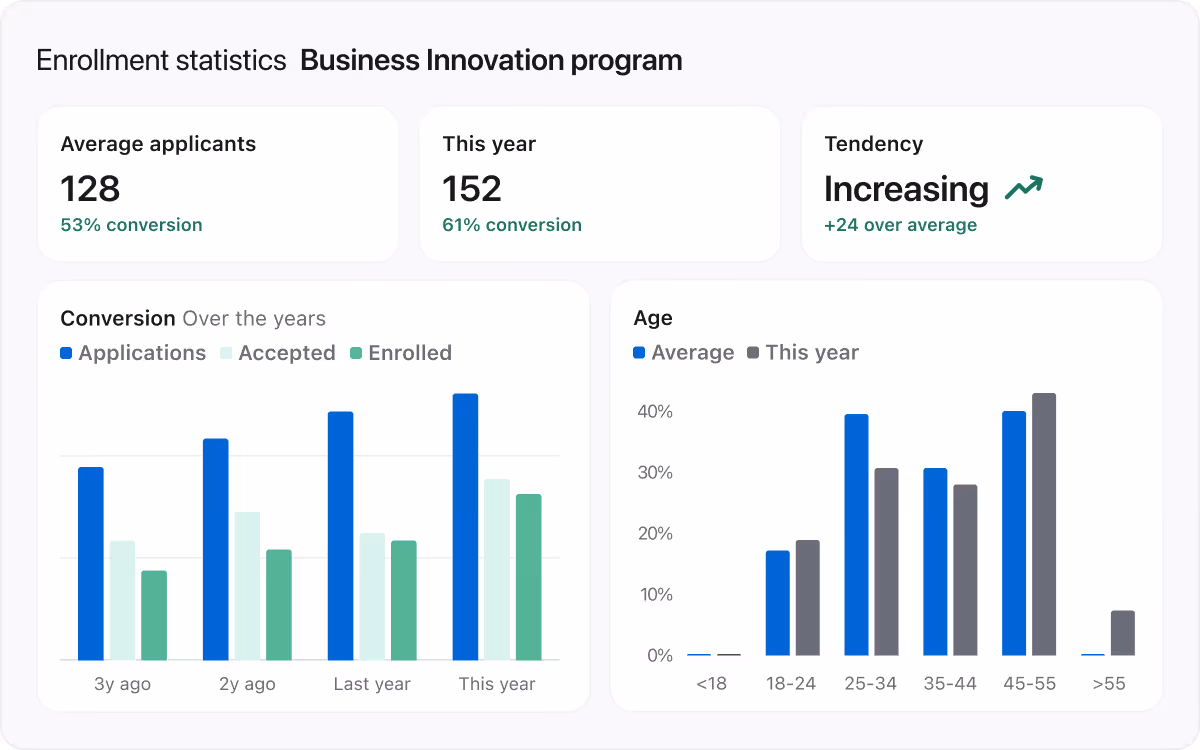Open the Average applicants card
This screenshot has height=750, width=1200.
coord(217,184)
